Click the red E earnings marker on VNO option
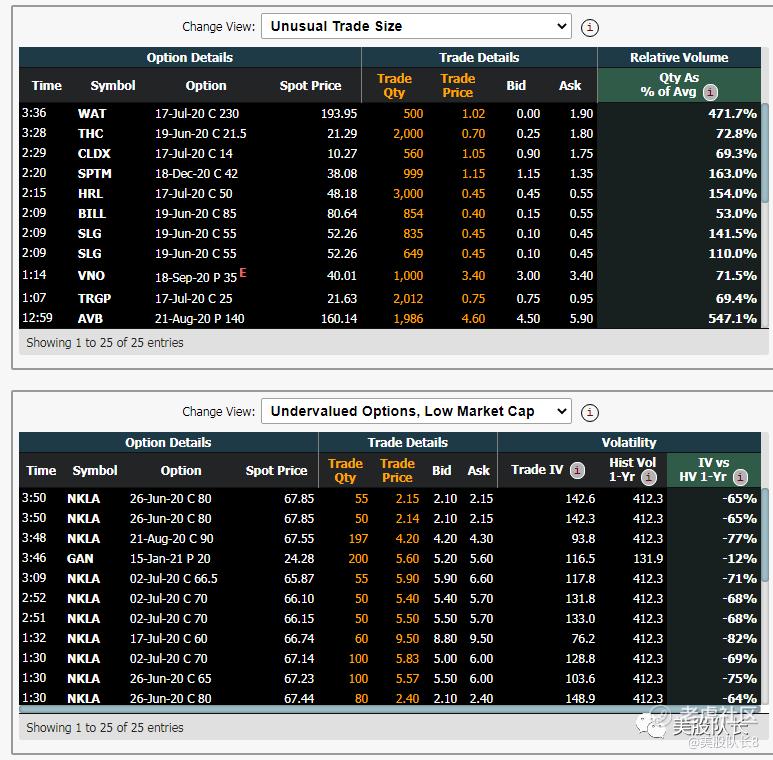 [243, 273]
